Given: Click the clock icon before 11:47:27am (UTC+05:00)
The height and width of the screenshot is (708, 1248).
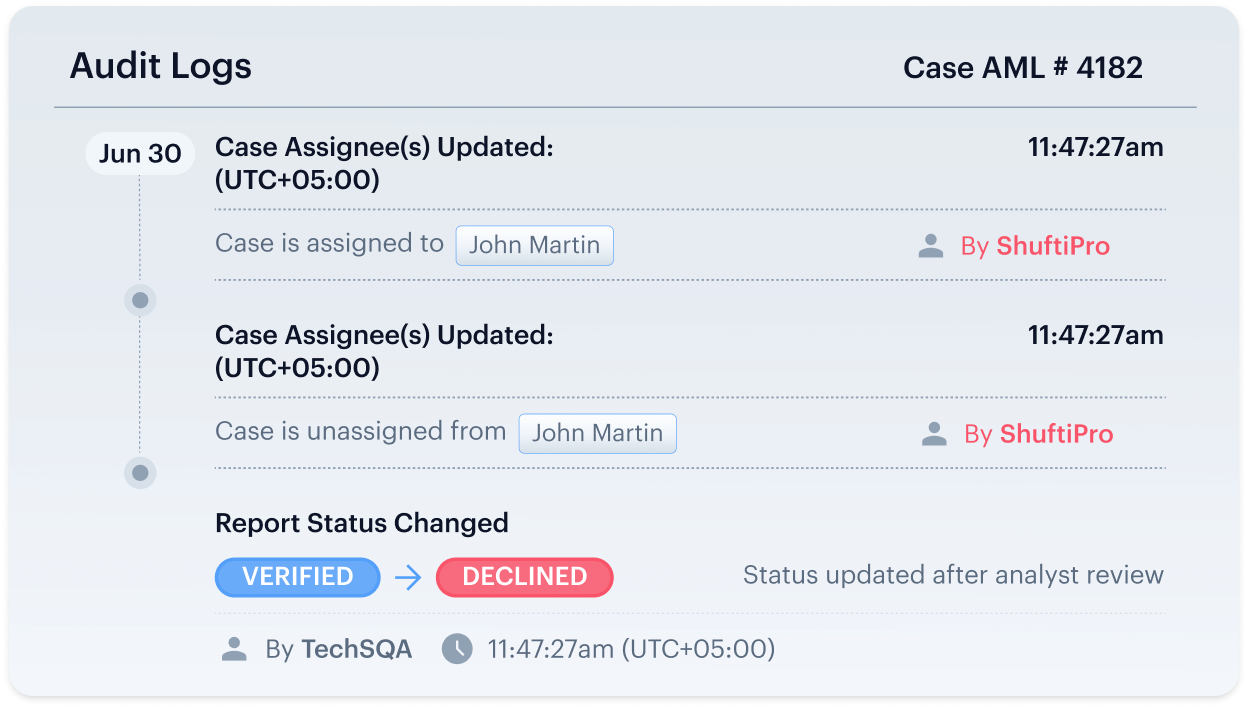Looking at the screenshot, I should [x=457, y=649].
